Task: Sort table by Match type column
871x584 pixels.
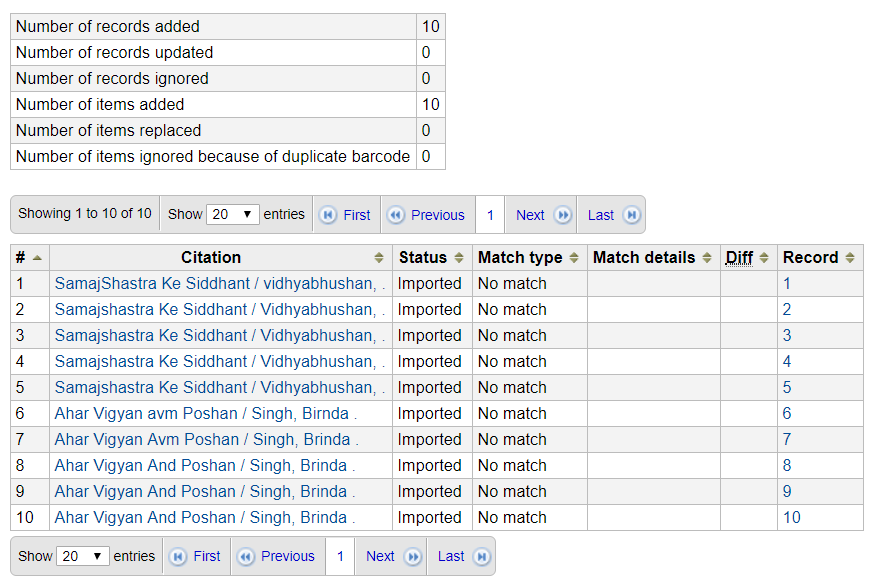Action: pos(529,258)
